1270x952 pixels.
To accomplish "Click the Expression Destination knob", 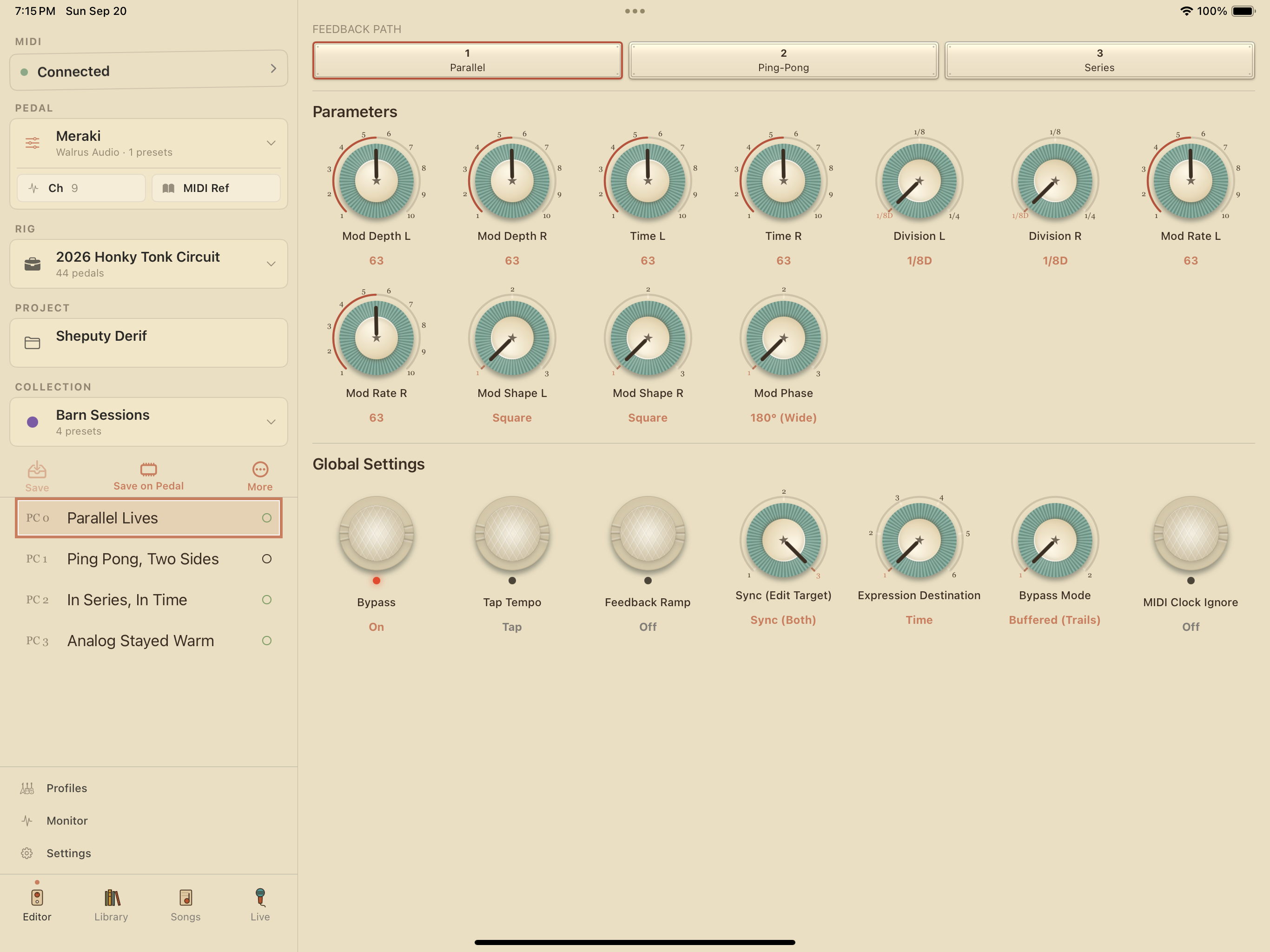I will click(919, 540).
